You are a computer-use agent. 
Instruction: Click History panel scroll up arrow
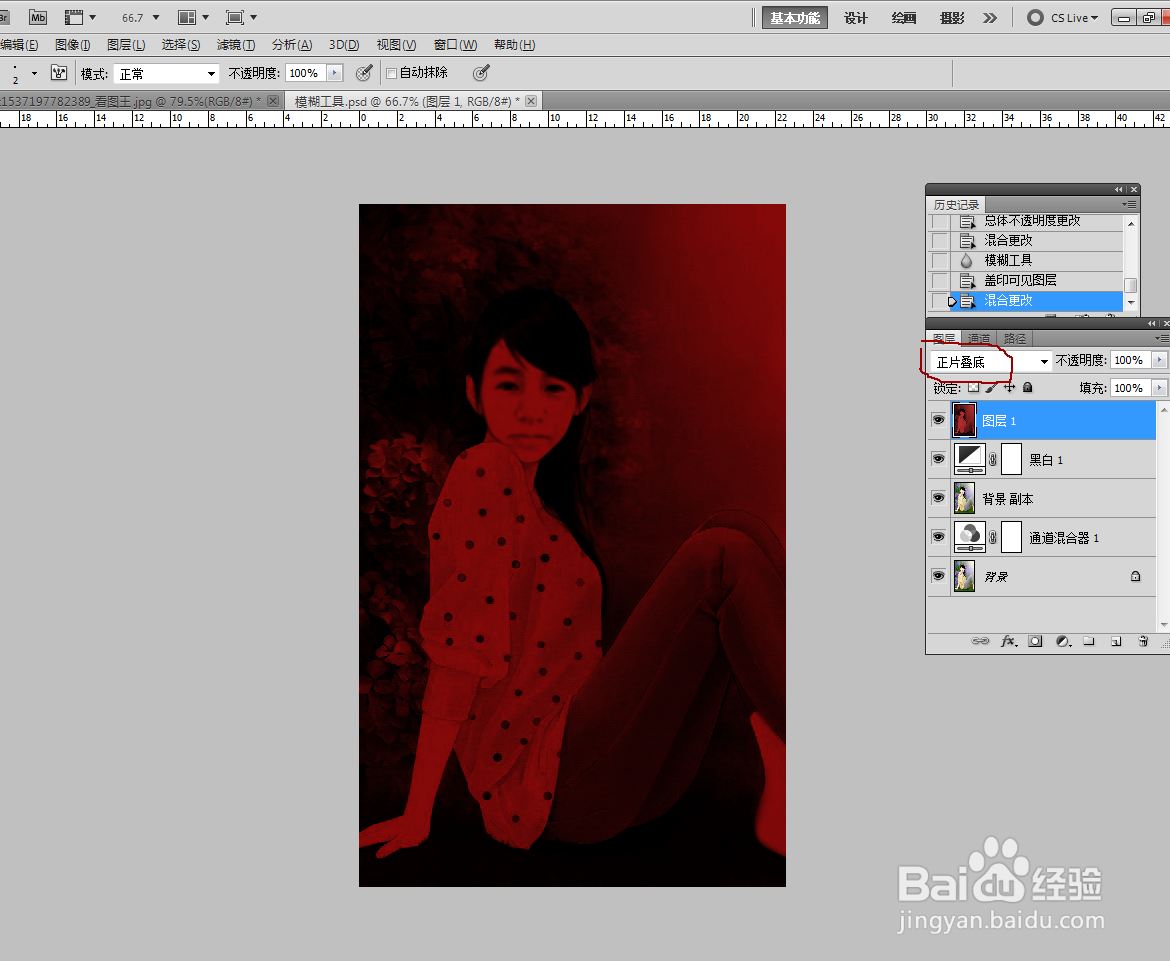(1130, 223)
